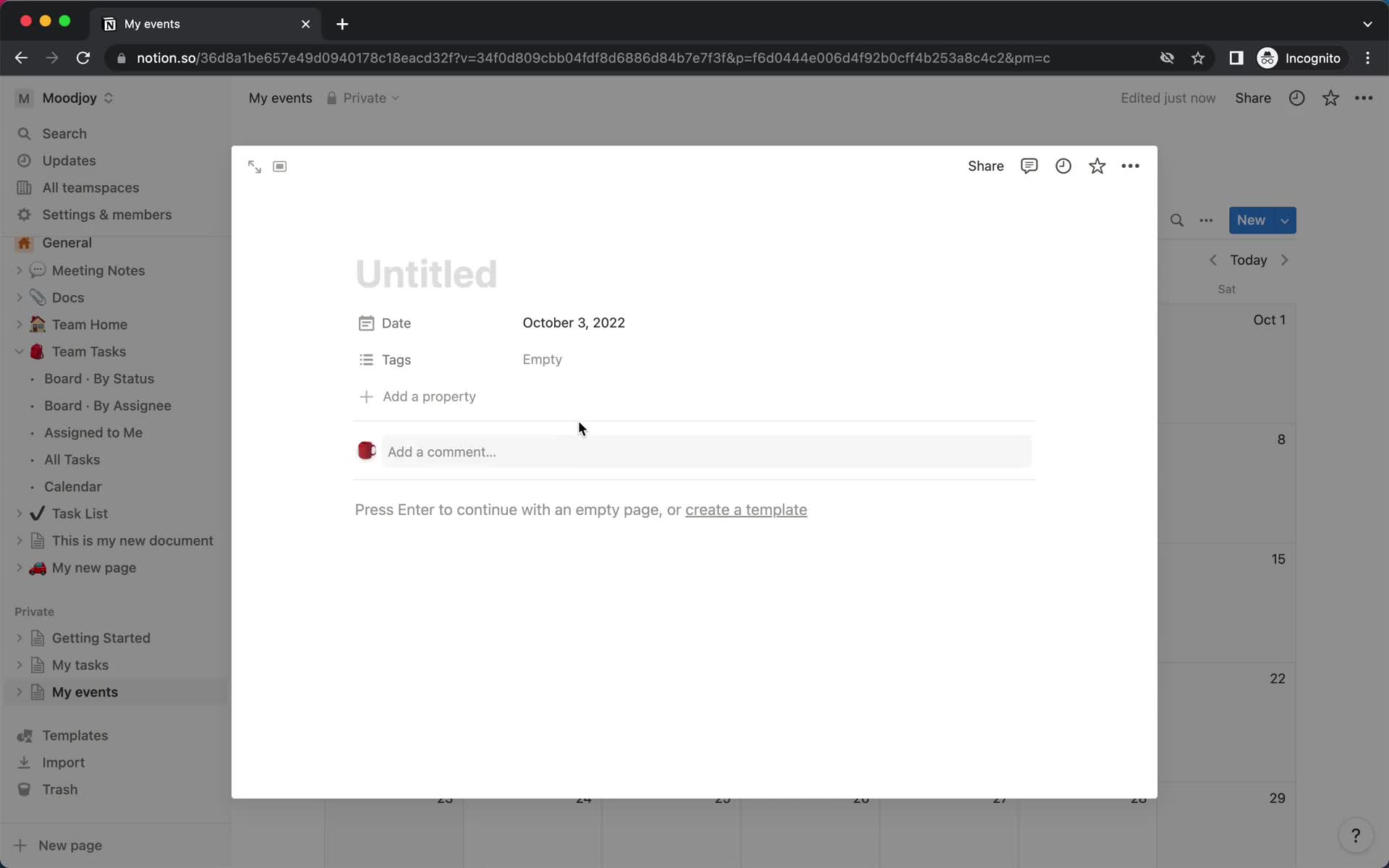Expand the Getting Started page in sidebar
Viewport: 1389px width, 868px height.
[18, 638]
